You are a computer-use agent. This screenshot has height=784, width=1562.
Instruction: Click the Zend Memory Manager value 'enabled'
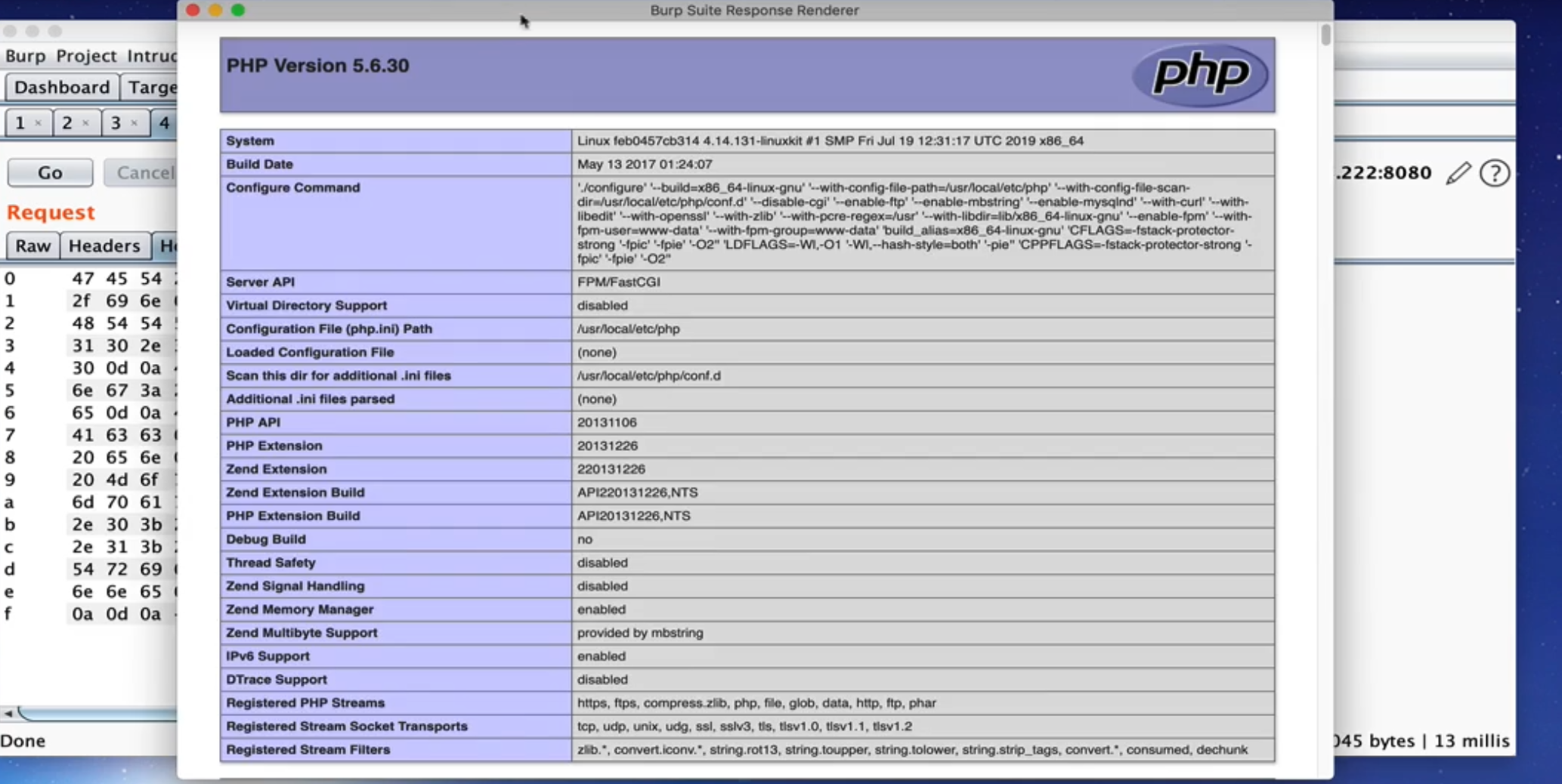click(601, 610)
